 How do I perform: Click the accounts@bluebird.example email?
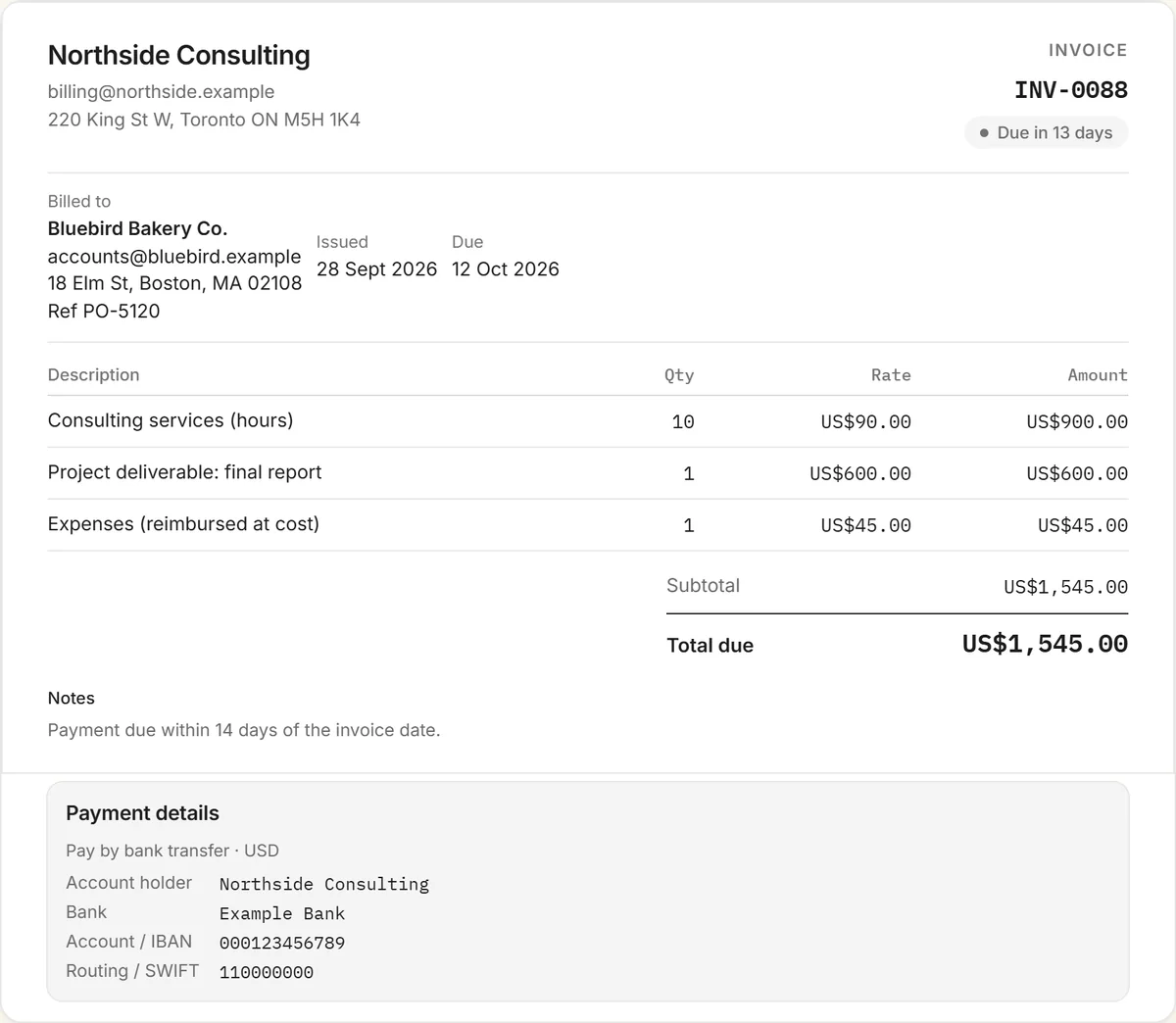pyautogui.click(x=174, y=257)
